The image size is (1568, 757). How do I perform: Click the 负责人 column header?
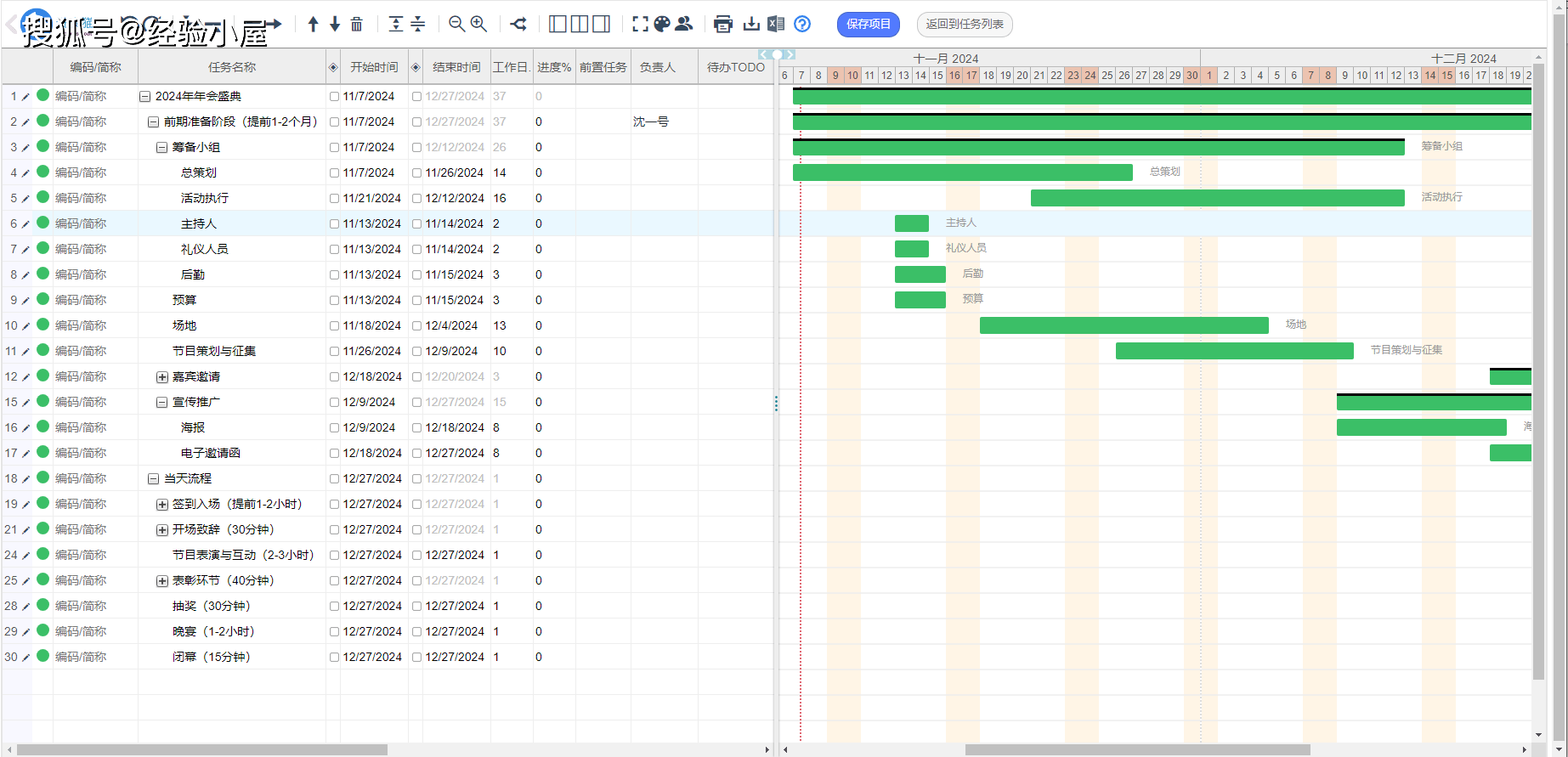[658, 67]
